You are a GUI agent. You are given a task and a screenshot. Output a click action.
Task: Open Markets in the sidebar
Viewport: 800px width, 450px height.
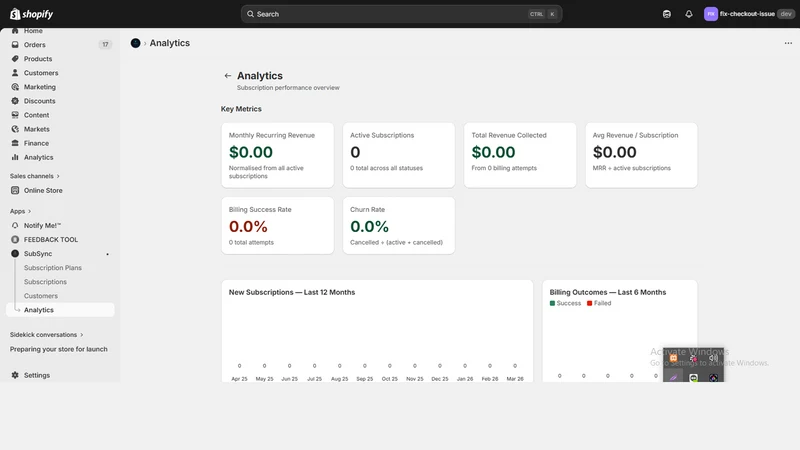pyautogui.click(x=37, y=129)
